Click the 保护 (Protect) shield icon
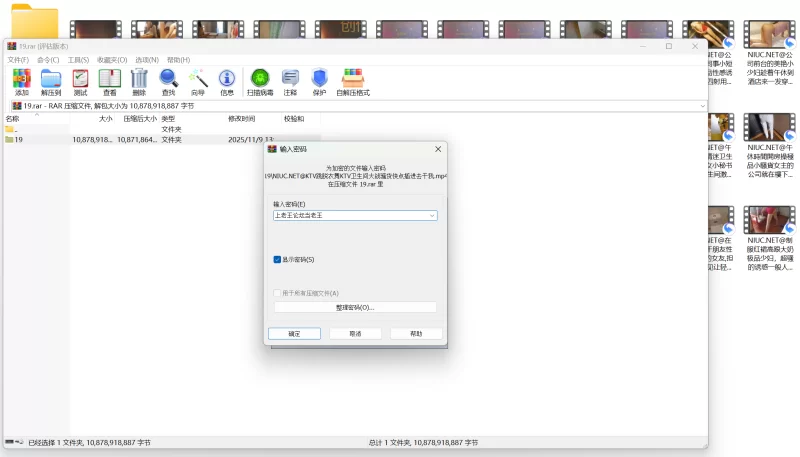The height and width of the screenshot is (457, 800). 319,82
